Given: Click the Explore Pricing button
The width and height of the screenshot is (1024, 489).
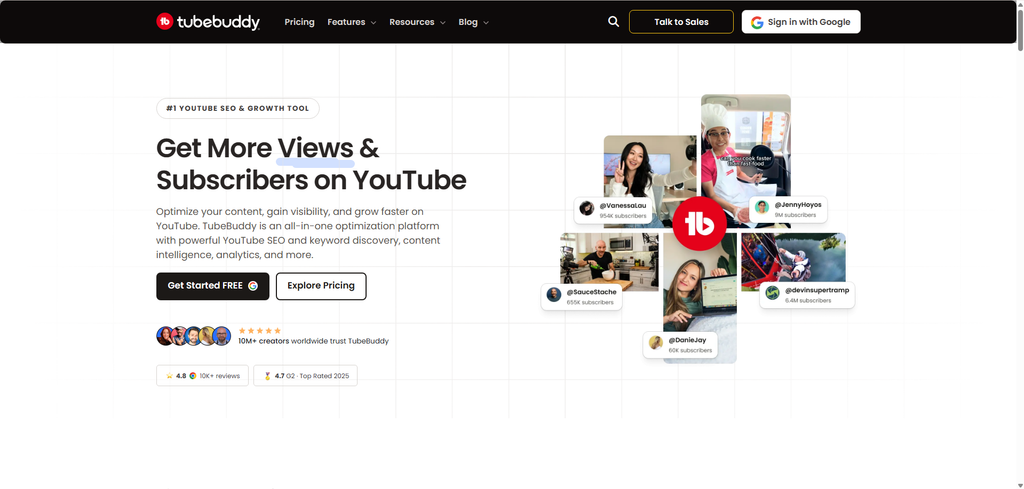Looking at the screenshot, I should click(321, 286).
